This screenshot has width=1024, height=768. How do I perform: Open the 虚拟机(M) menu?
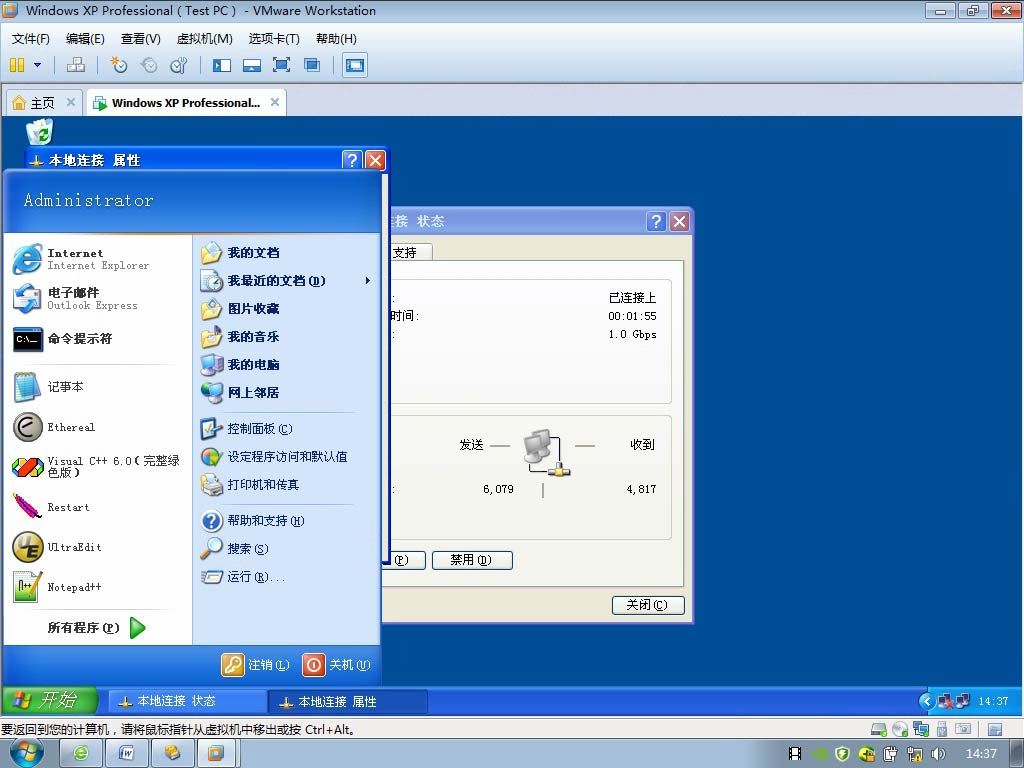(204, 39)
